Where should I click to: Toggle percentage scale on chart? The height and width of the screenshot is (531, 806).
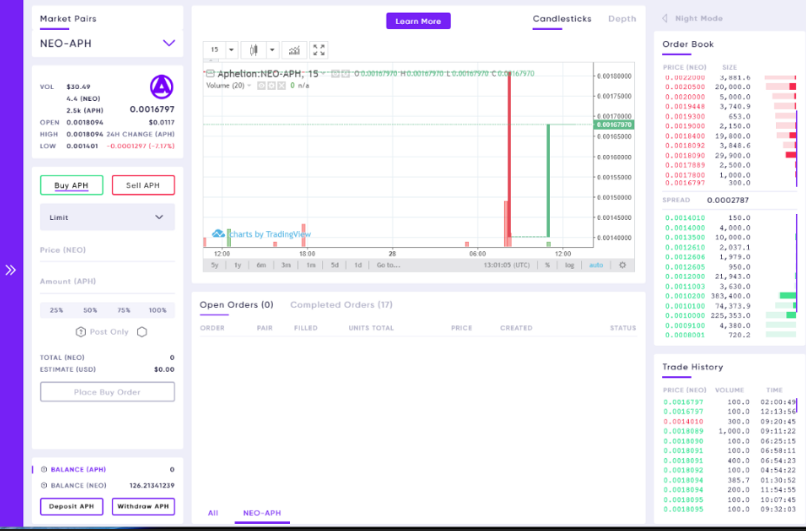point(547,265)
